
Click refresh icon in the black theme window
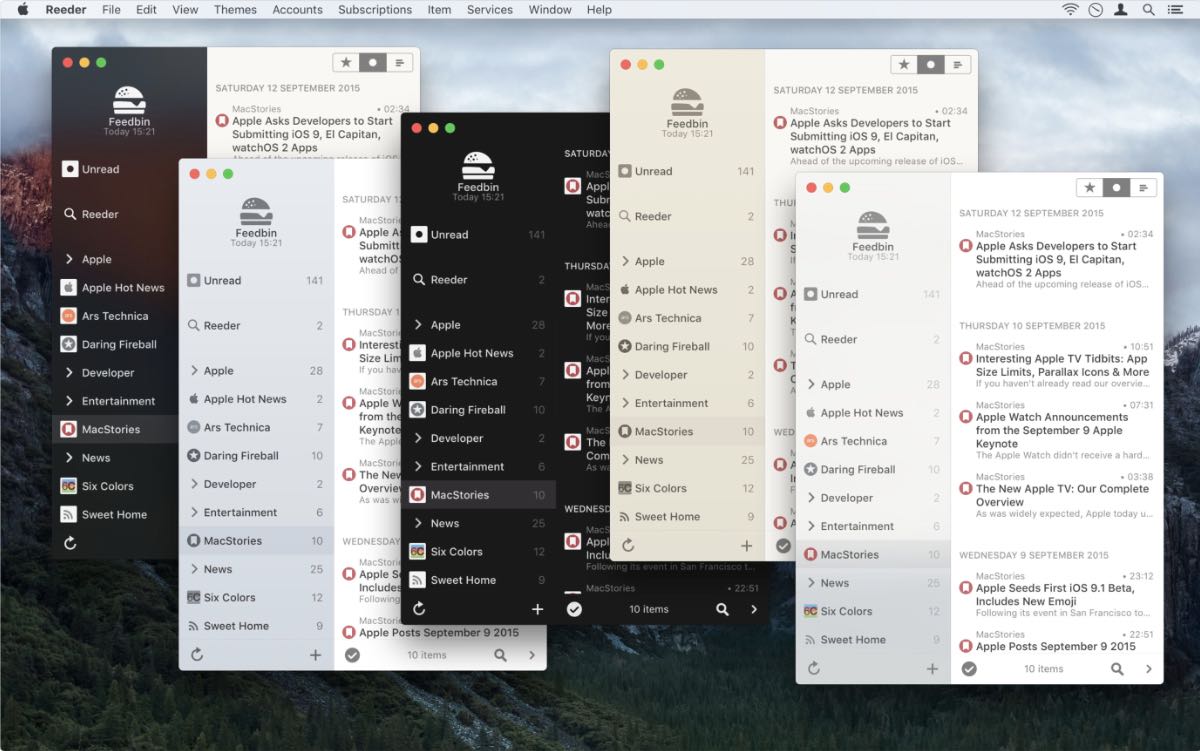click(x=419, y=609)
